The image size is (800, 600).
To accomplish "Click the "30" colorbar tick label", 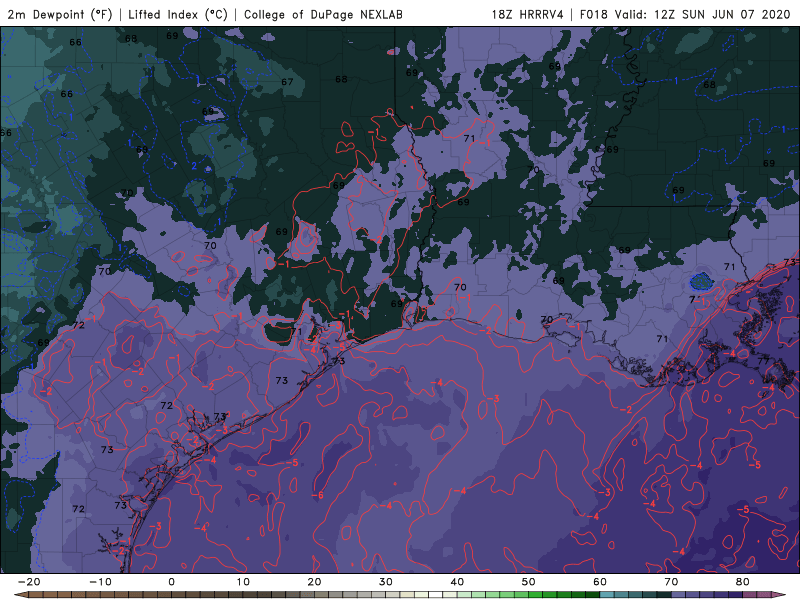I will click(386, 582).
